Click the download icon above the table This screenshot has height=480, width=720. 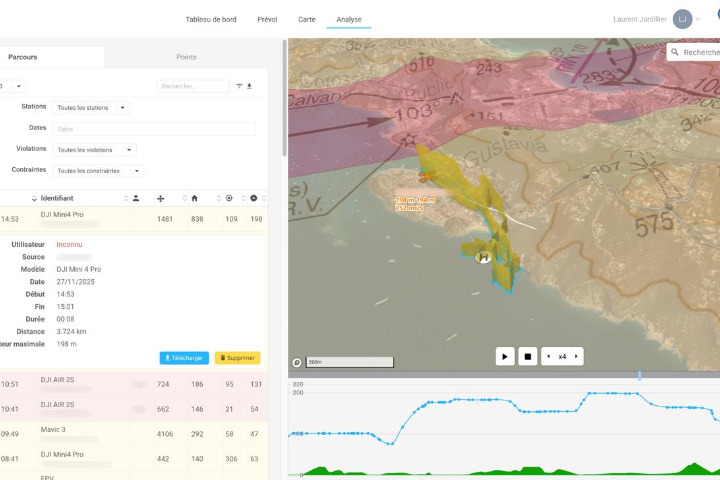tap(249, 86)
